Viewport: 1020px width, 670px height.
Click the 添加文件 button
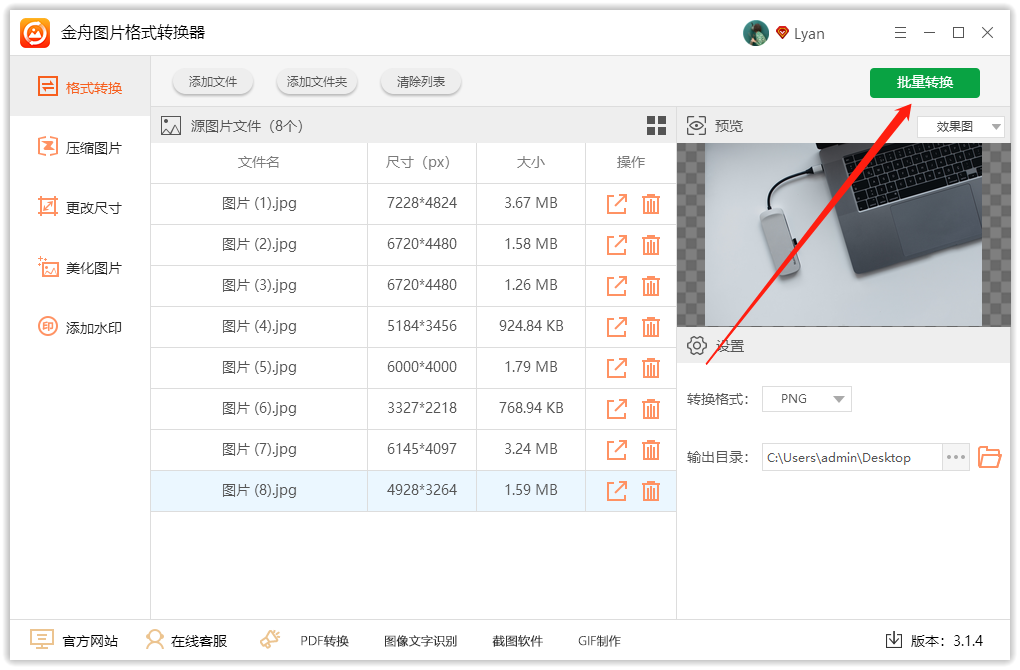click(213, 82)
